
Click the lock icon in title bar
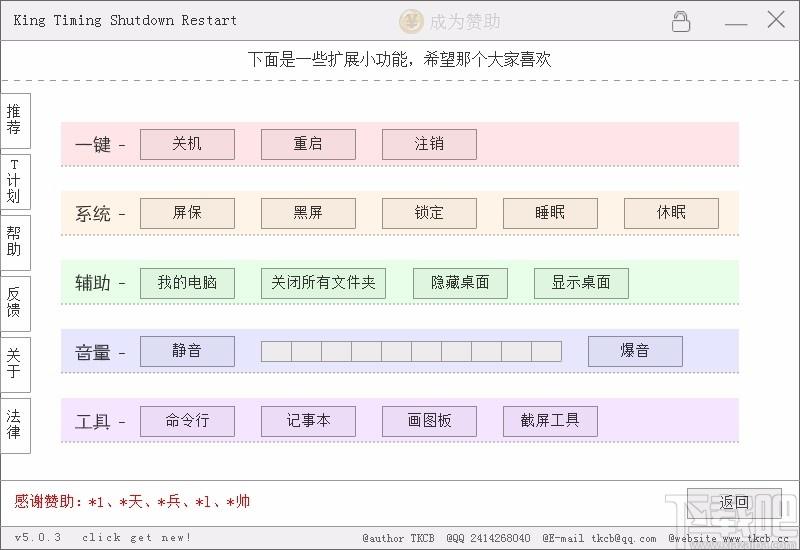(681, 21)
